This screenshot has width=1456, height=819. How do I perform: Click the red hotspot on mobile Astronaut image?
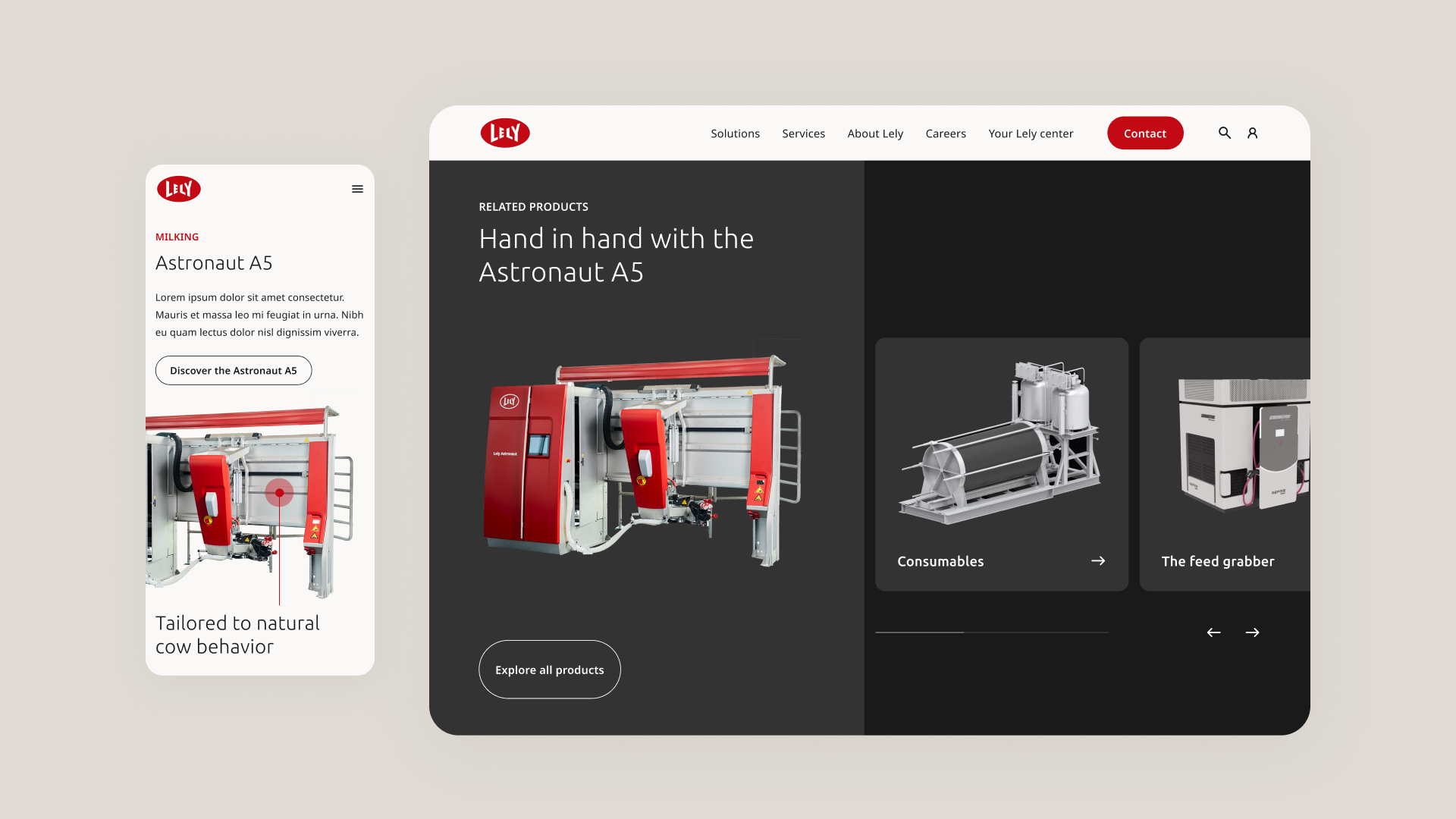pos(279,493)
